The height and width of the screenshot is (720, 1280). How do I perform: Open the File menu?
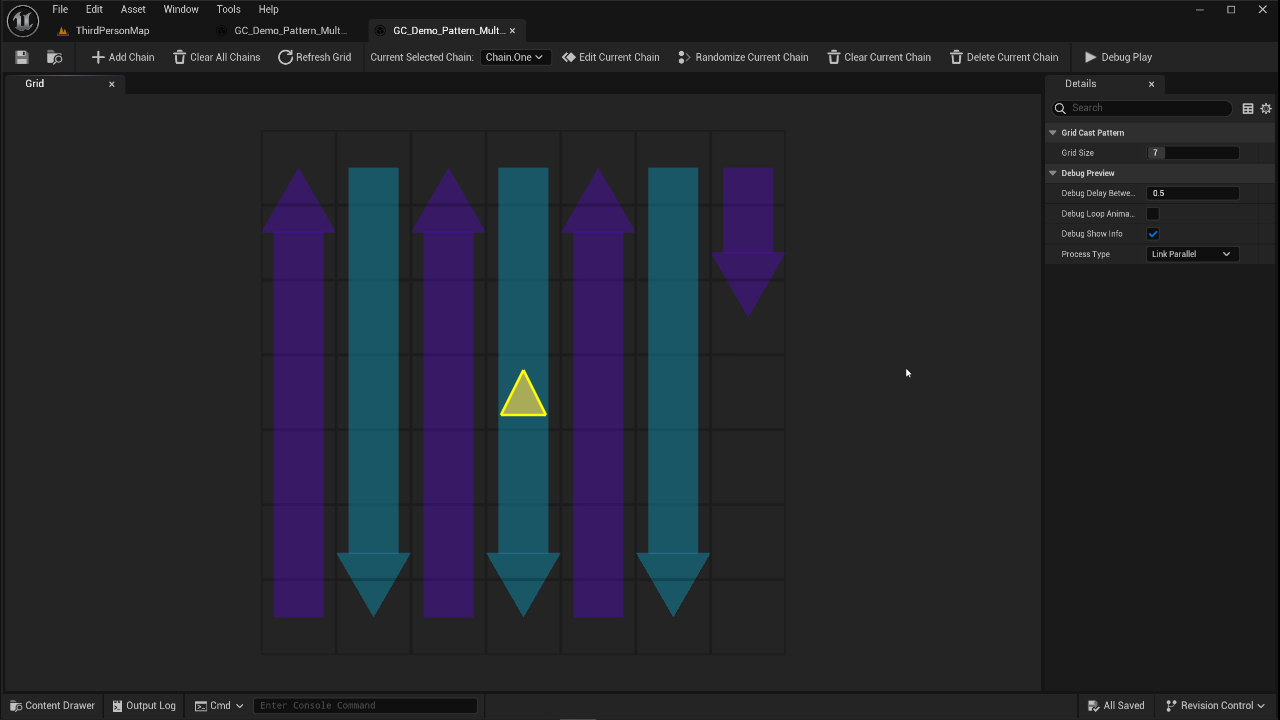pyautogui.click(x=60, y=9)
